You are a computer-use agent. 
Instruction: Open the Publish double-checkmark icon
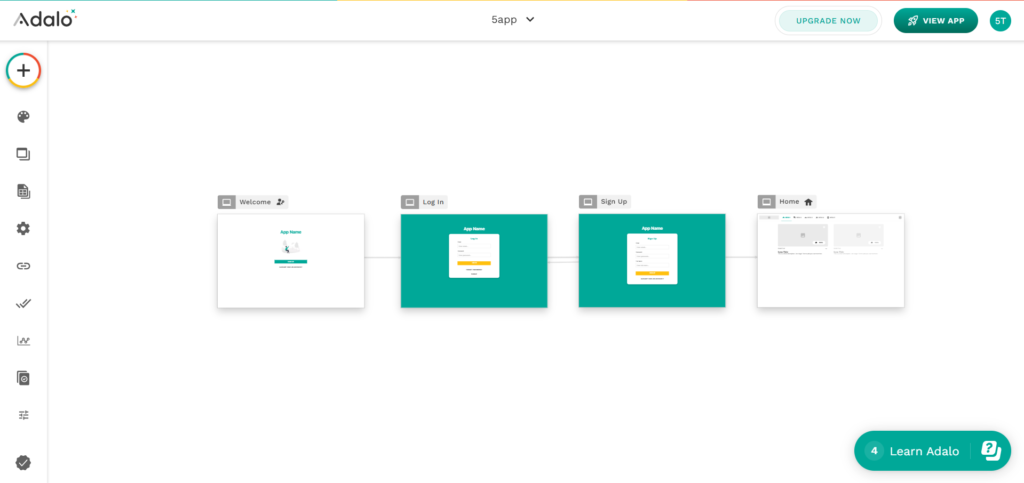pyautogui.click(x=24, y=304)
